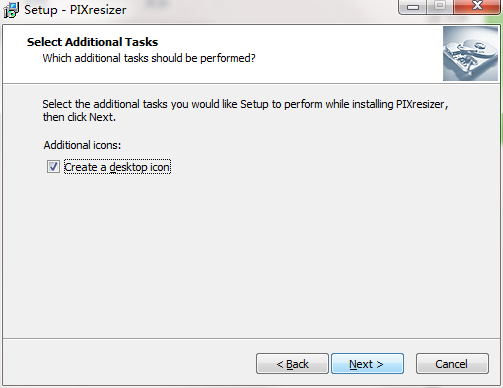Click the instruction paragraph mentioning installing PIXresizer
The image size is (503, 388).
tap(245, 111)
